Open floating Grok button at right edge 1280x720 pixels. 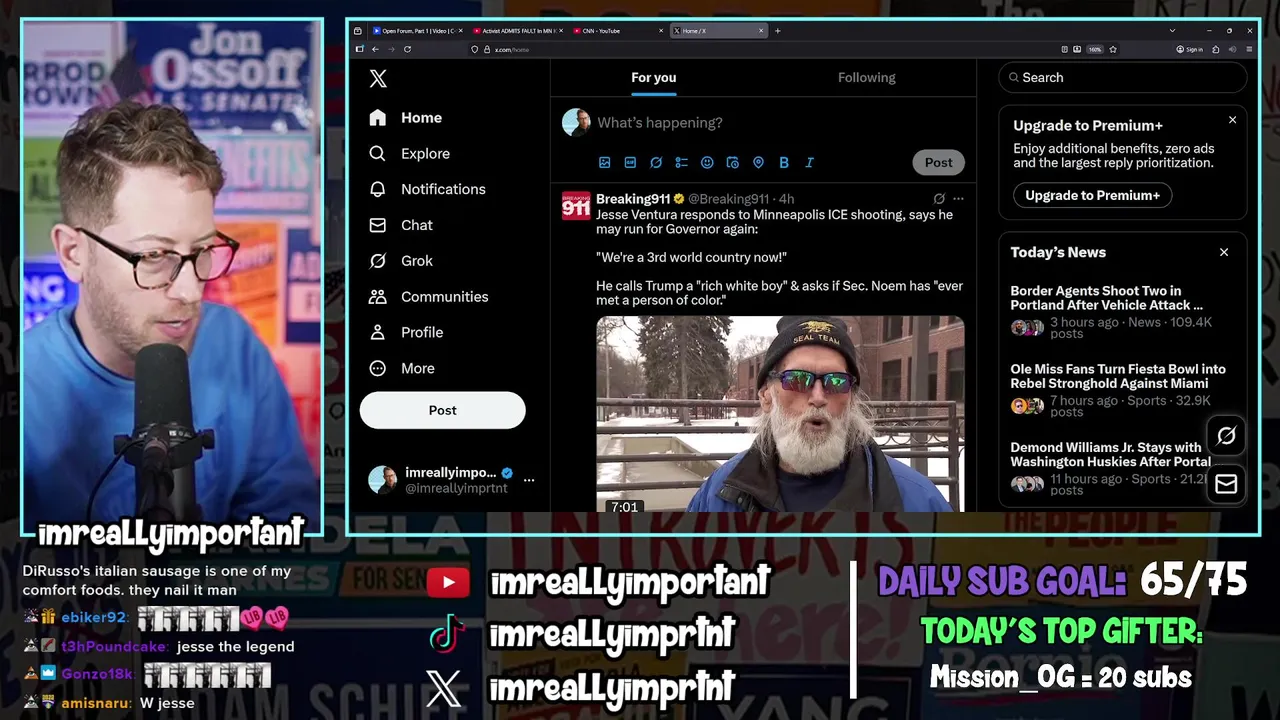tap(1226, 436)
